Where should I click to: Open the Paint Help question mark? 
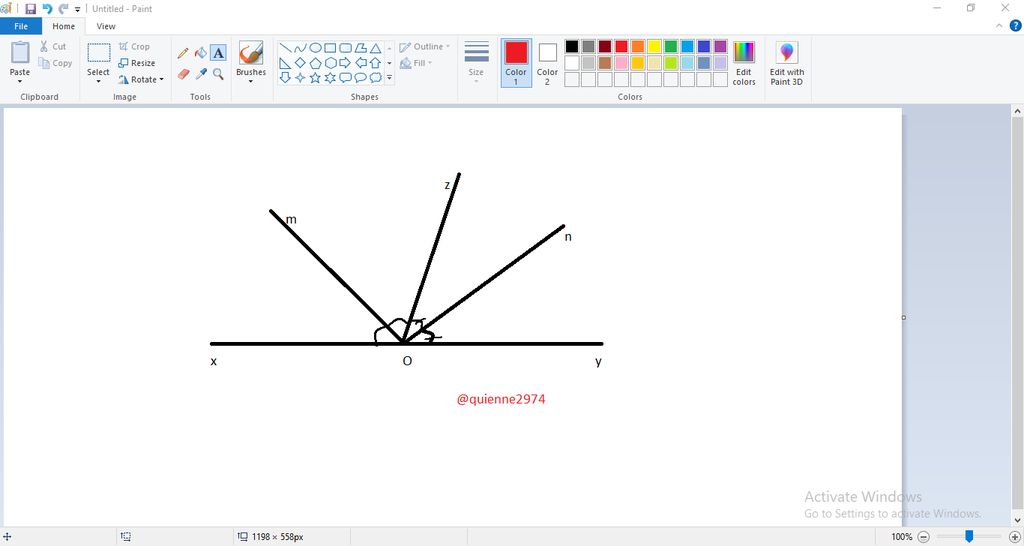[1016, 26]
